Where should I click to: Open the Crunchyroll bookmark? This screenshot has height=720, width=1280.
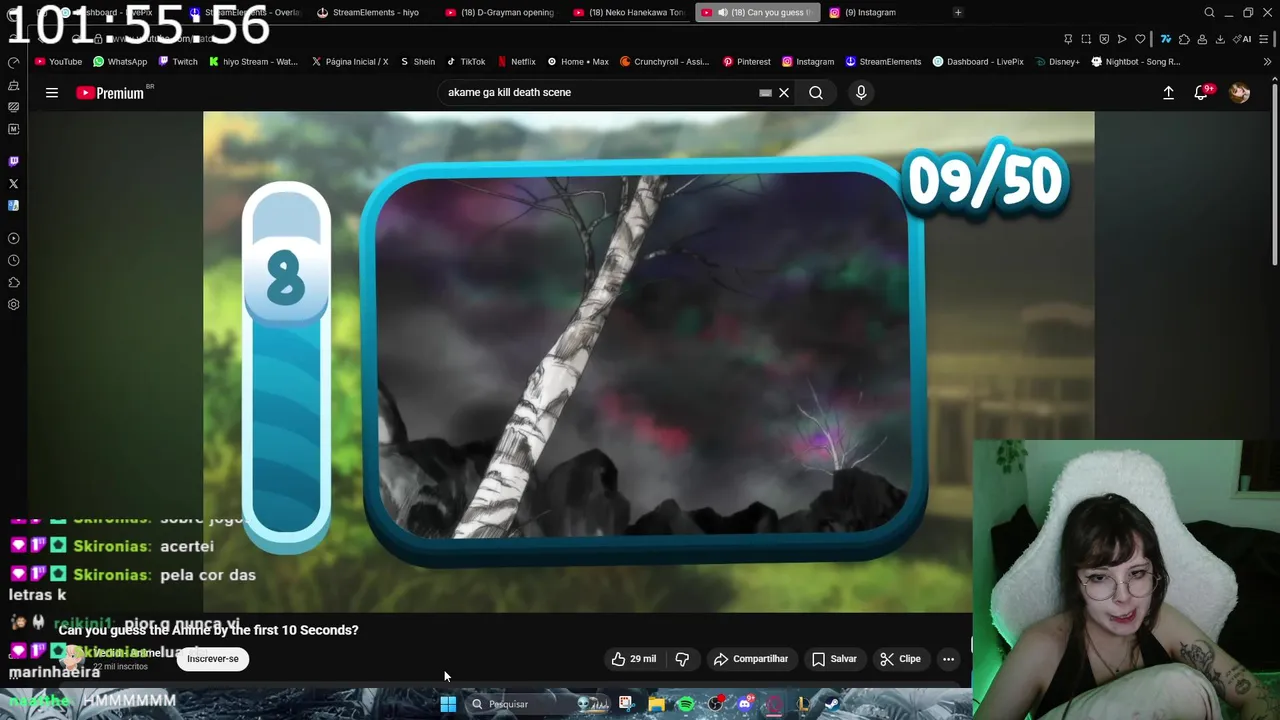(664, 62)
